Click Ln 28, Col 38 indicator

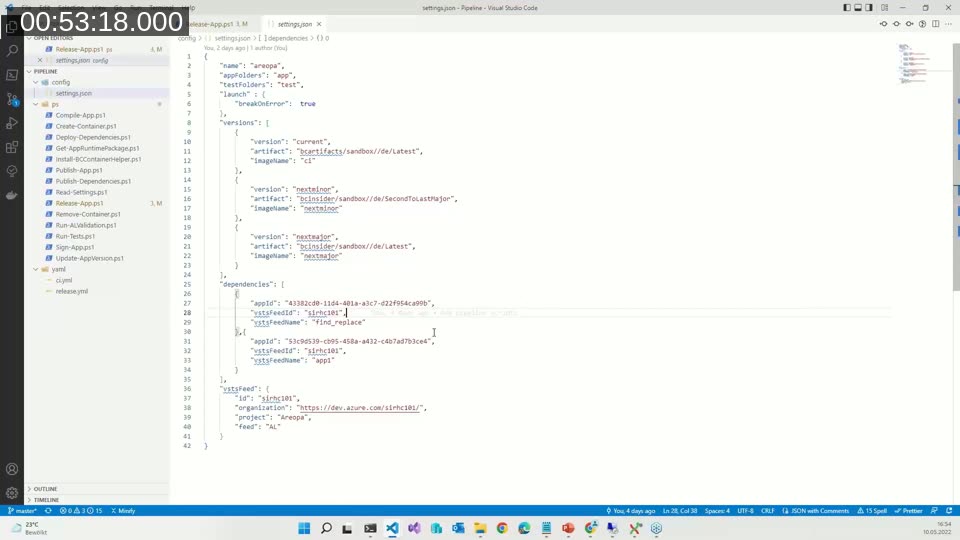click(680, 511)
